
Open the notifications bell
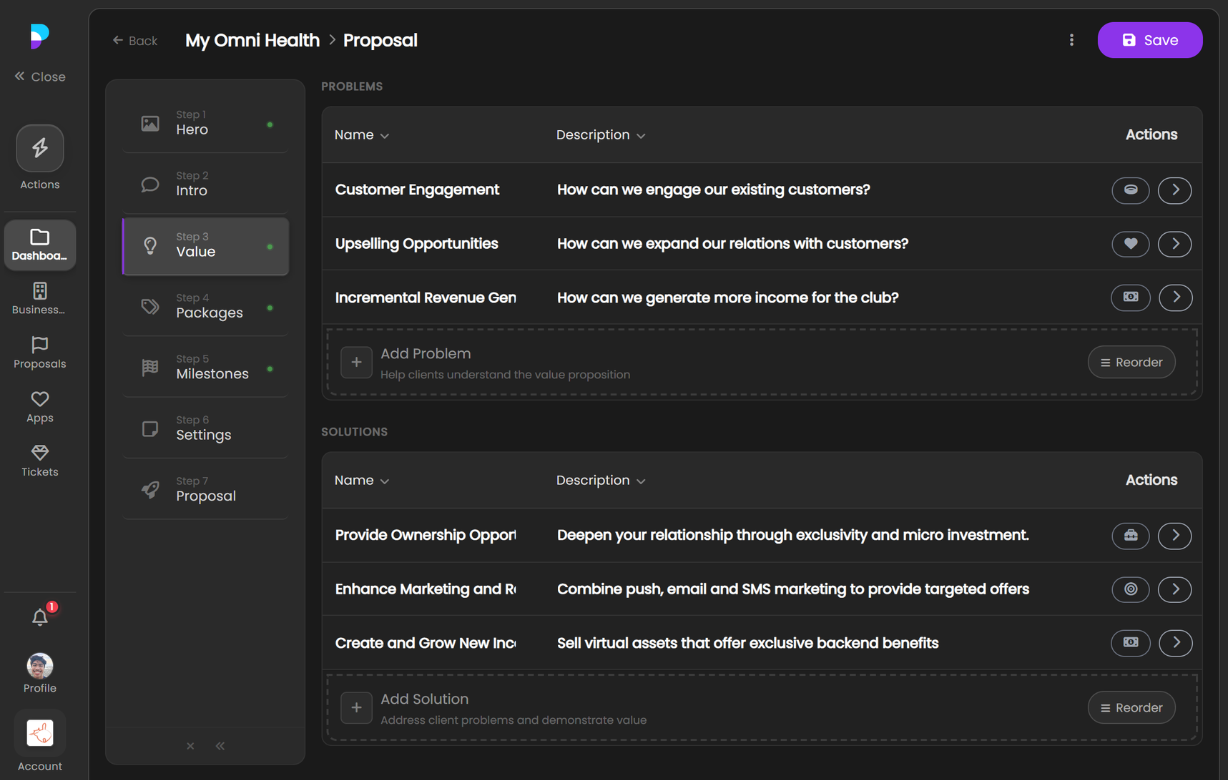[40, 617]
